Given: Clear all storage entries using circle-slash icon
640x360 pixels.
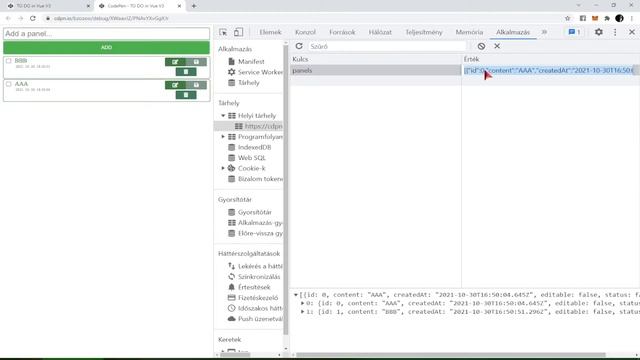Looking at the screenshot, I should point(481,46).
